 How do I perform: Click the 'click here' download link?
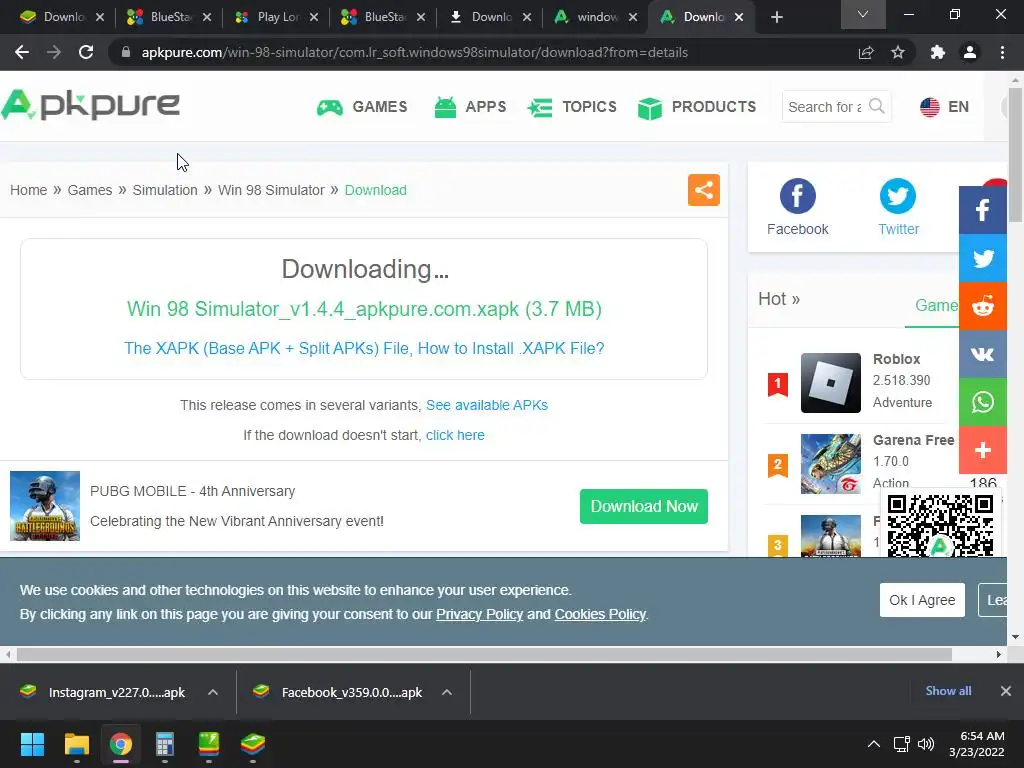point(455,435)
